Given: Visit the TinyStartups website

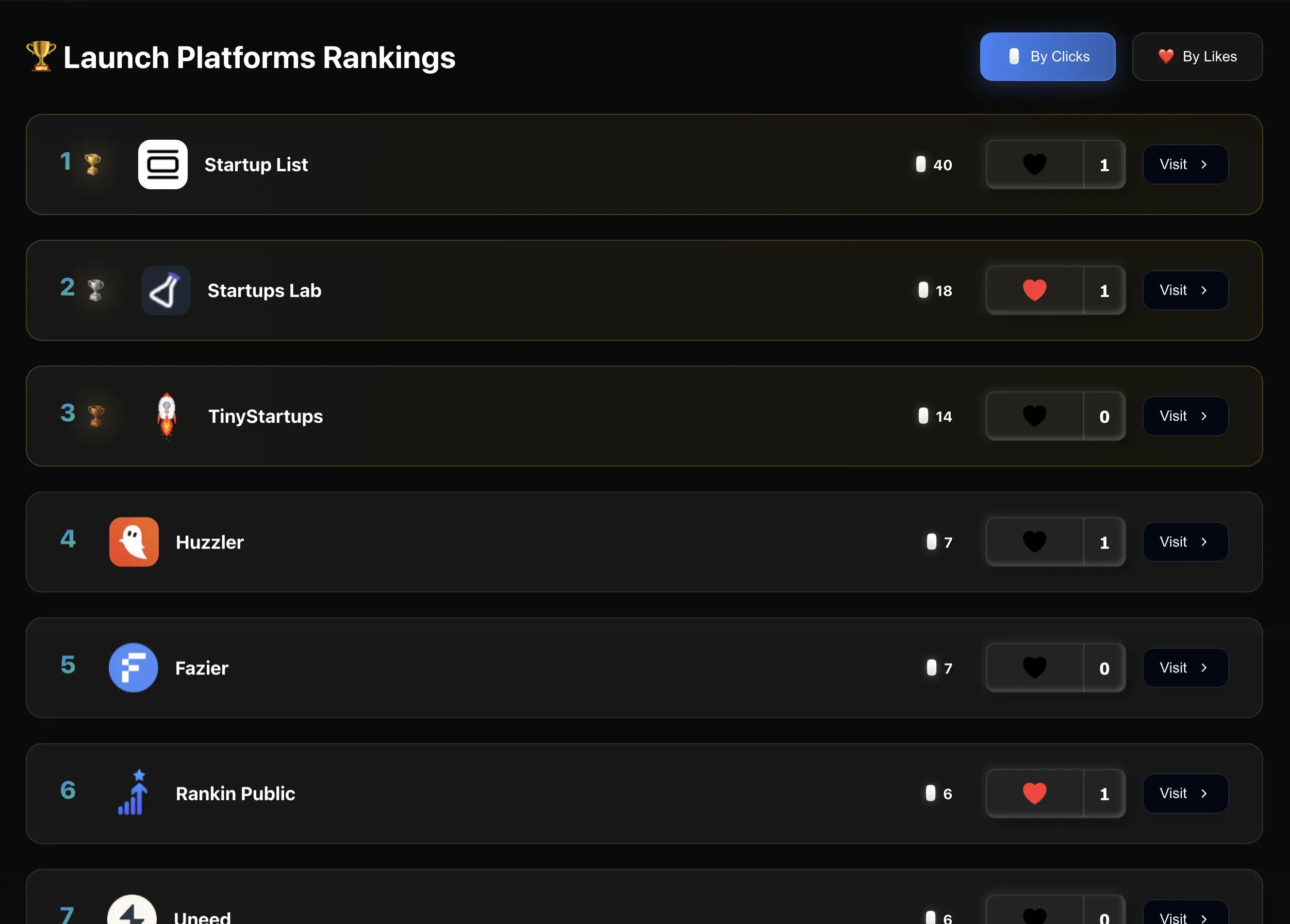Looking at the screenshot, I should [x=1185, y=416].
